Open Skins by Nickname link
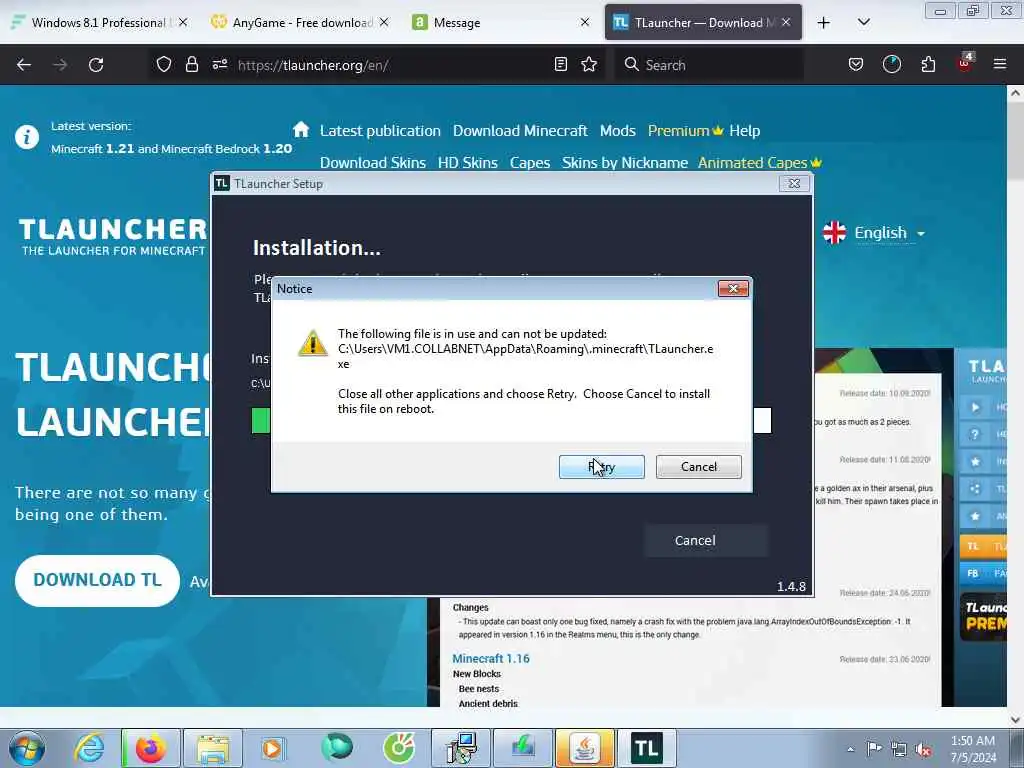1024x768 pixels. click(x=625, y=163)
